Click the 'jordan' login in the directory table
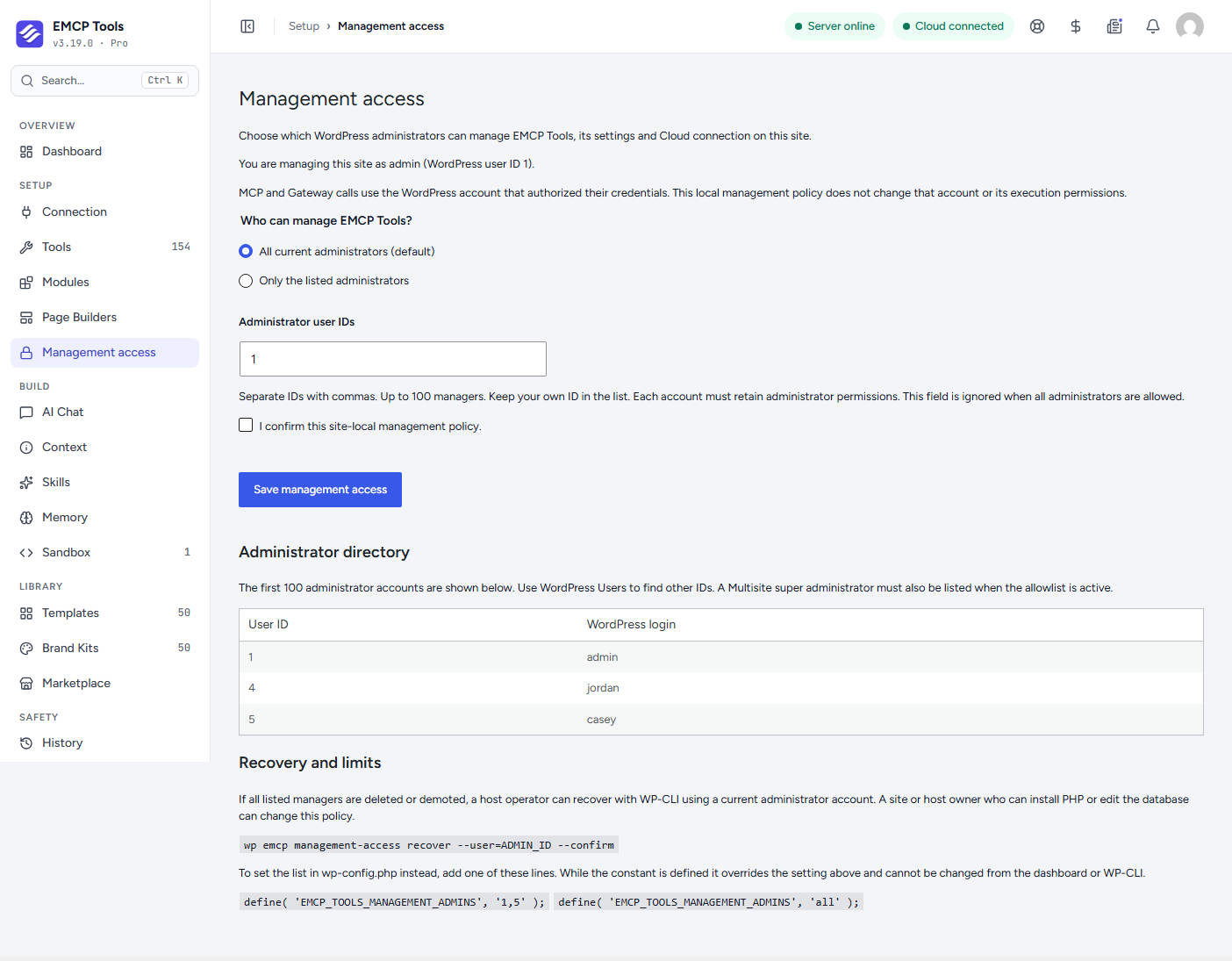Image resolution: width=1232 pixels, height=961 pixels. (603, 688)
